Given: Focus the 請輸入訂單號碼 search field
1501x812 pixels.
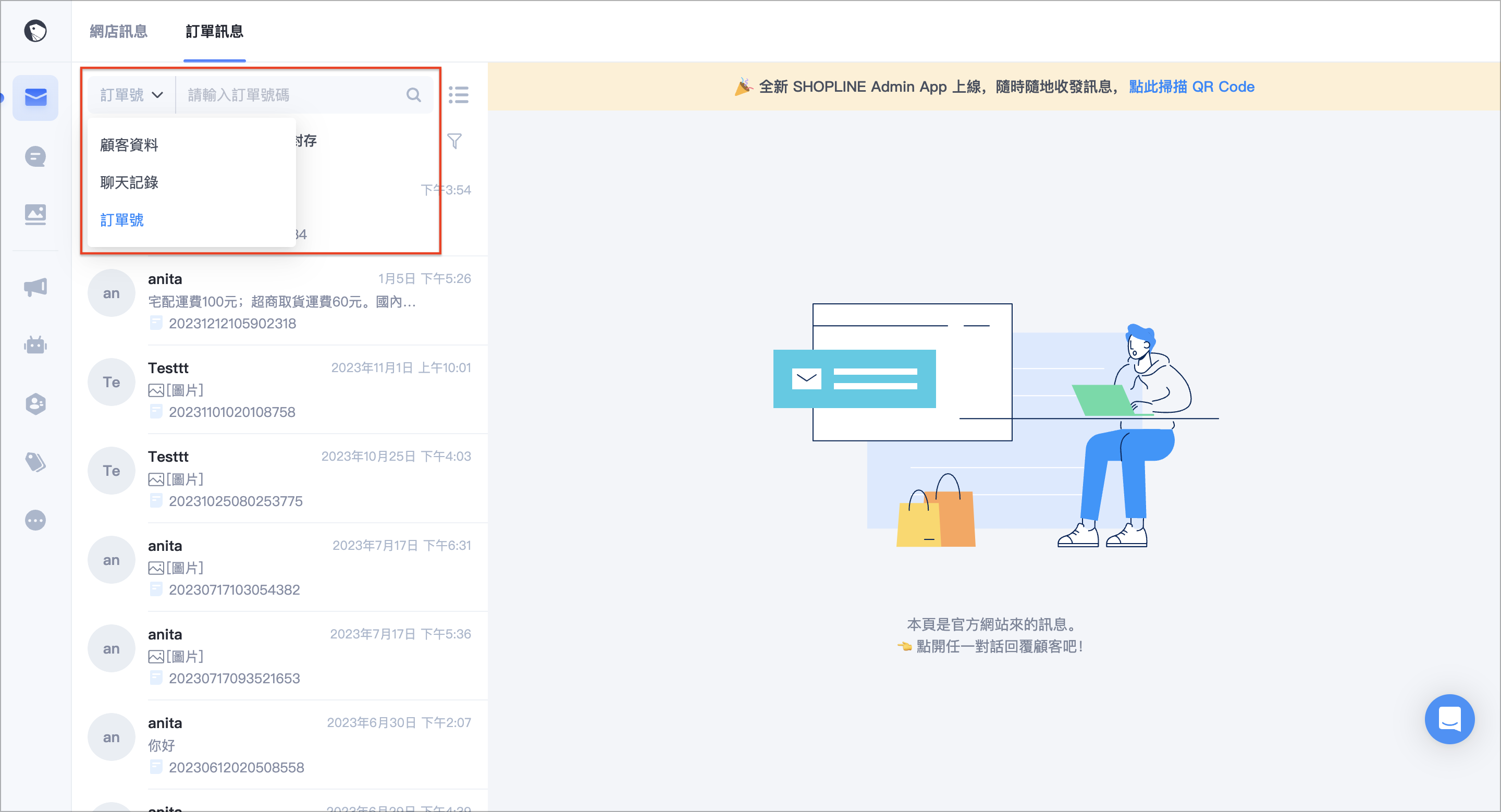Looking at the screenshot, I should point(291,95).
